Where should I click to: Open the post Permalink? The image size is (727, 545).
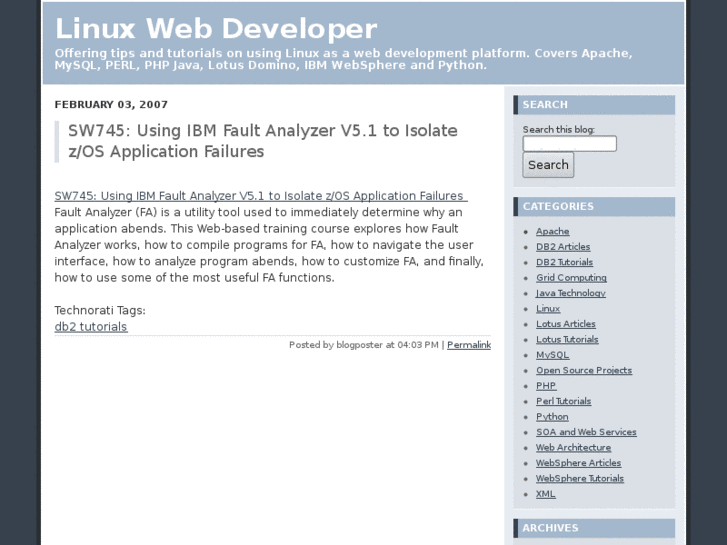[469, 345]
